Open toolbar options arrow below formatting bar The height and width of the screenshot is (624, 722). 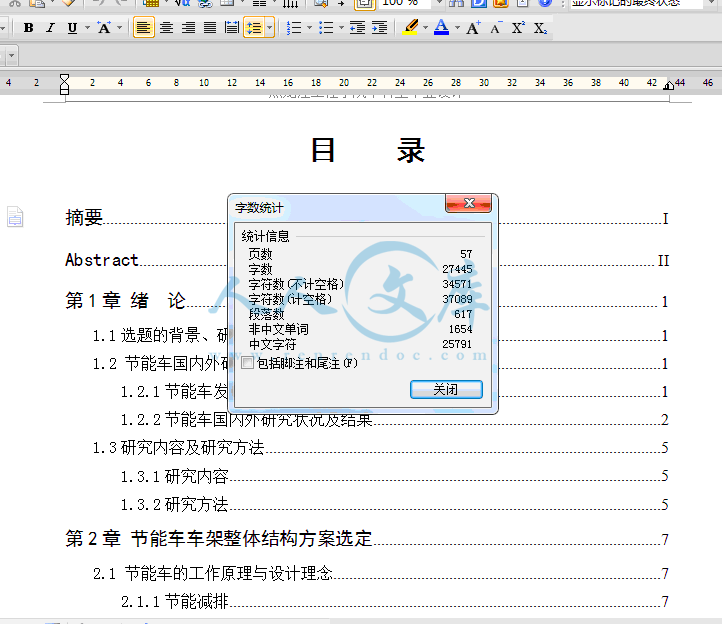point(12,56)
